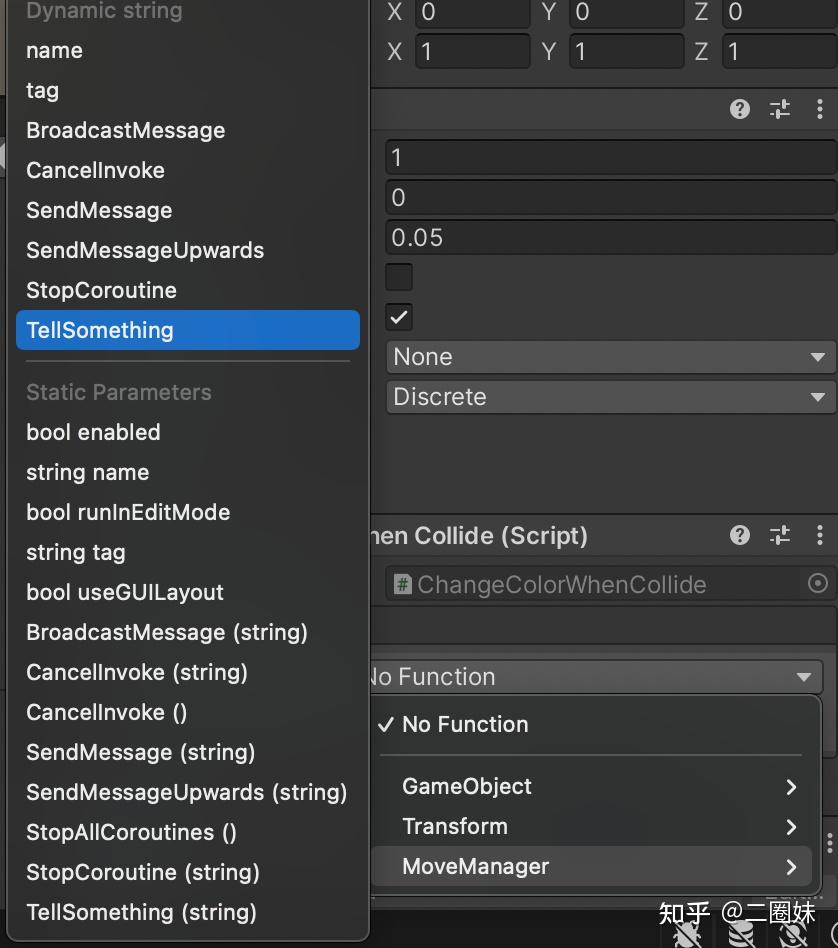Tick the unchecked checkbox below the 0.05 field
This screenshot has width=838, height=948.
pyautogui.click(x=399, y=277)
